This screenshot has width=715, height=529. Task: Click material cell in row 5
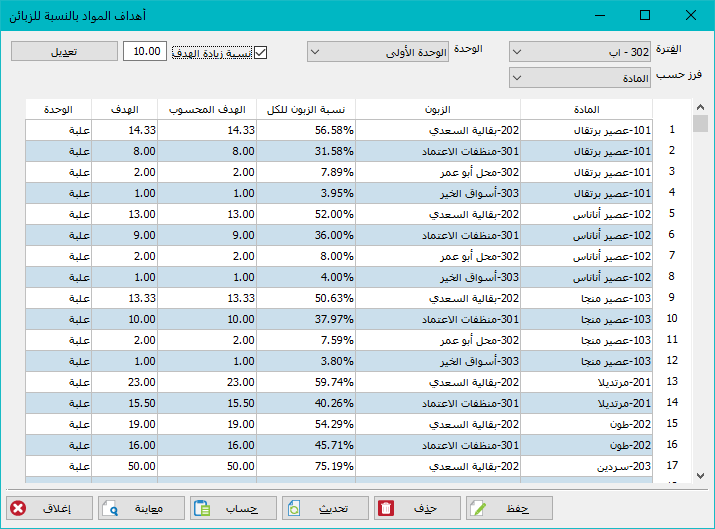click(x=586, y=214)
